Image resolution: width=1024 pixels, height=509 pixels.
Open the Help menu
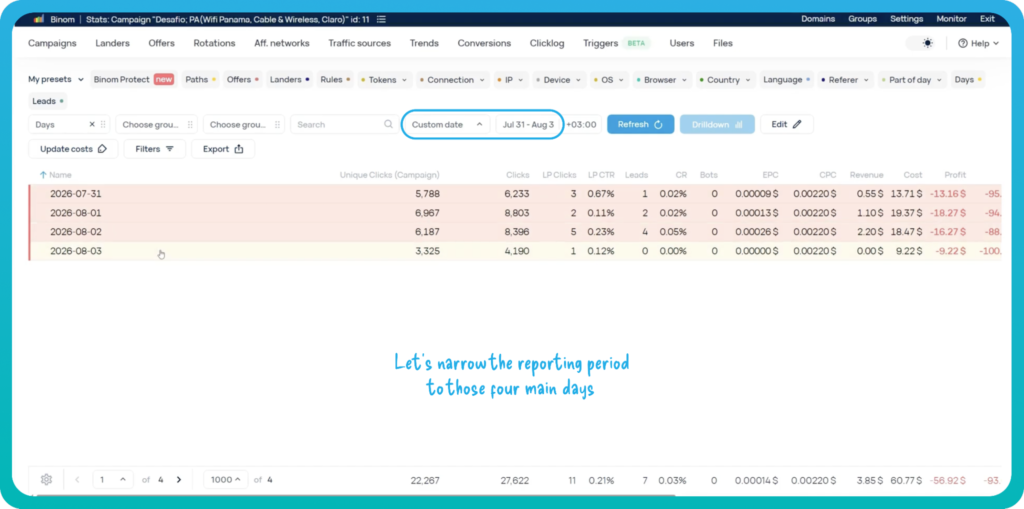click(978, 43)
